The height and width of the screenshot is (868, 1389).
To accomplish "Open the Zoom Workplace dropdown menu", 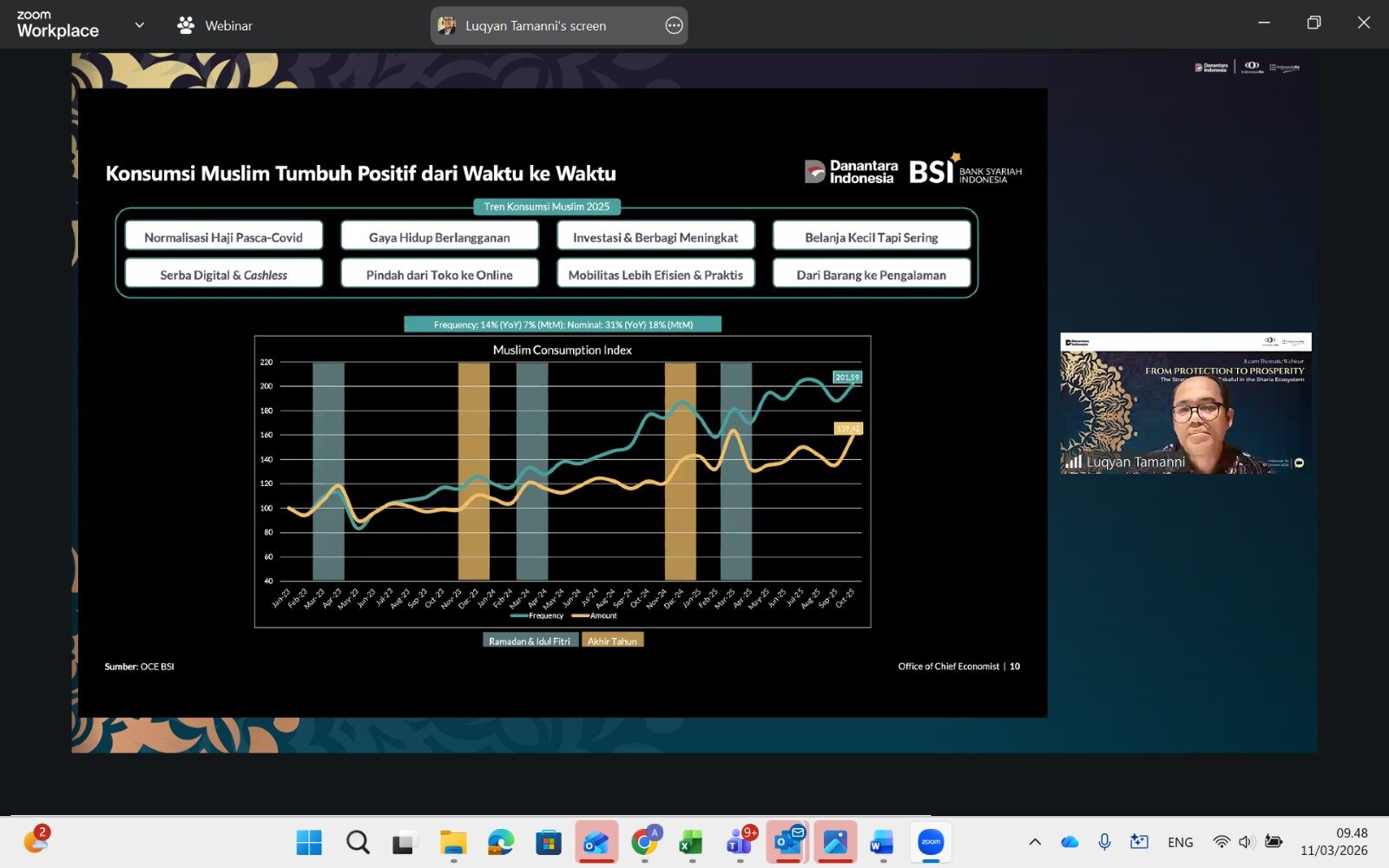I will [x=139, y=25].
